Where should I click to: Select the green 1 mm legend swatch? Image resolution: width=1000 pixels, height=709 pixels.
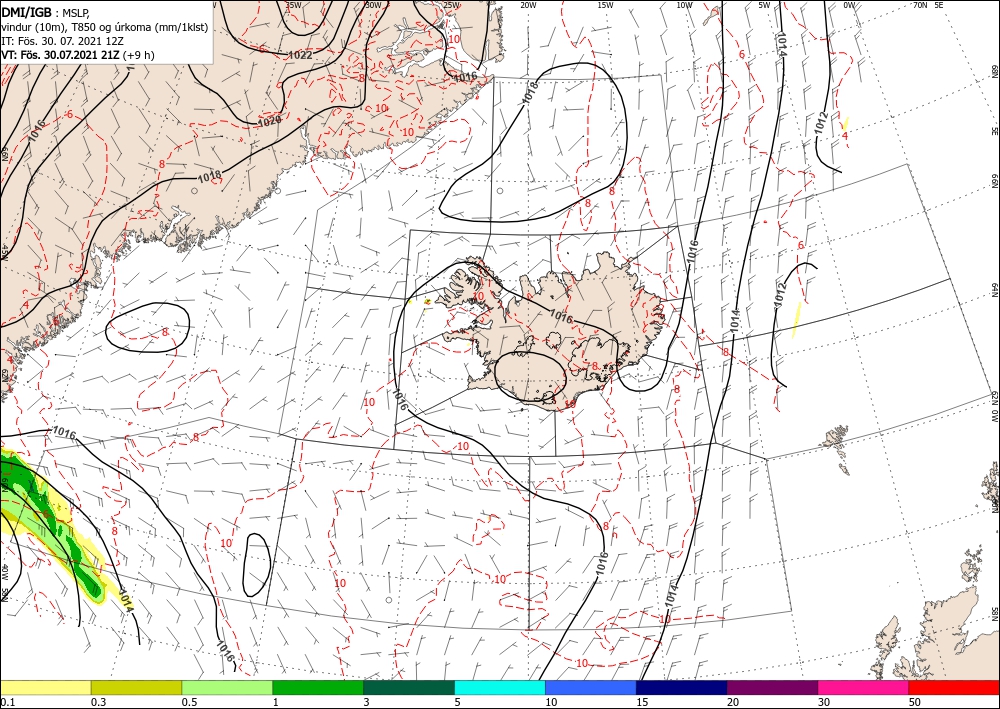318,687
